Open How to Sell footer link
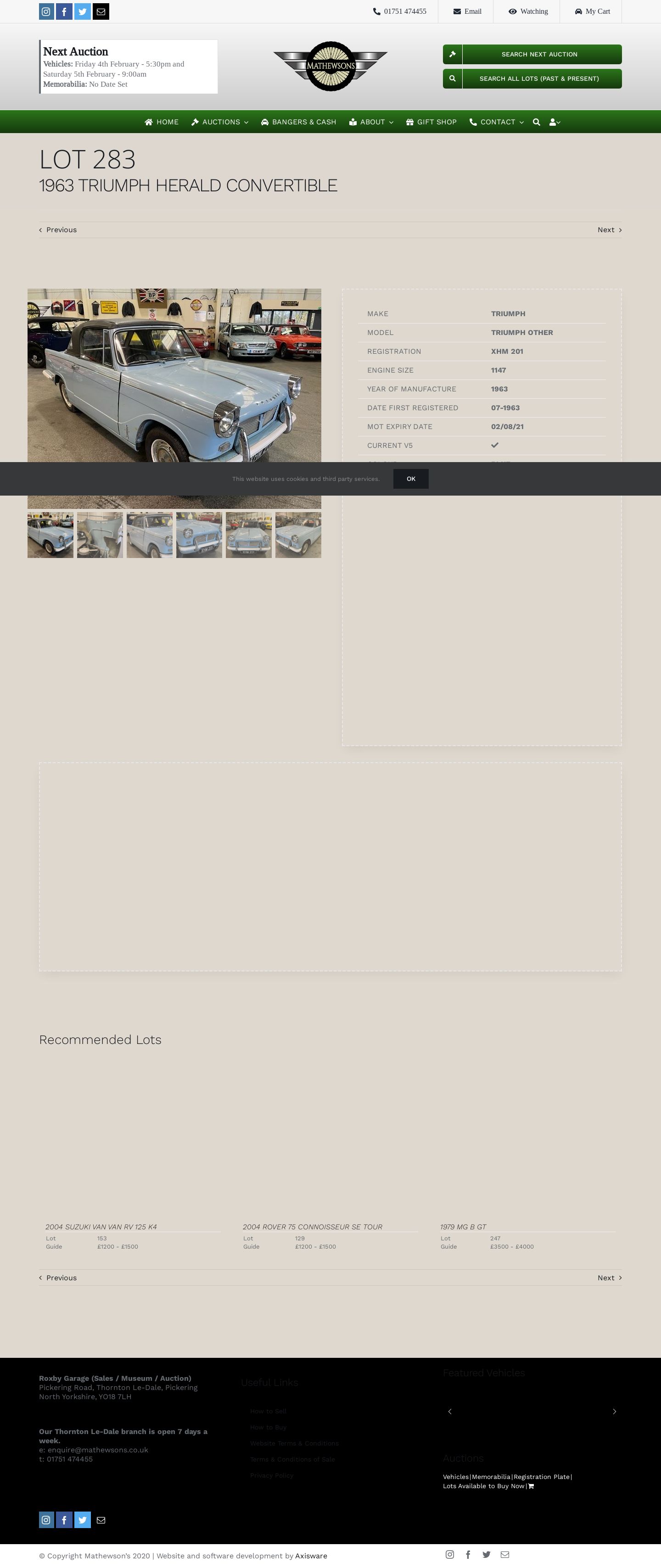The image size is (661, 1568). (x=269, y=1411)
